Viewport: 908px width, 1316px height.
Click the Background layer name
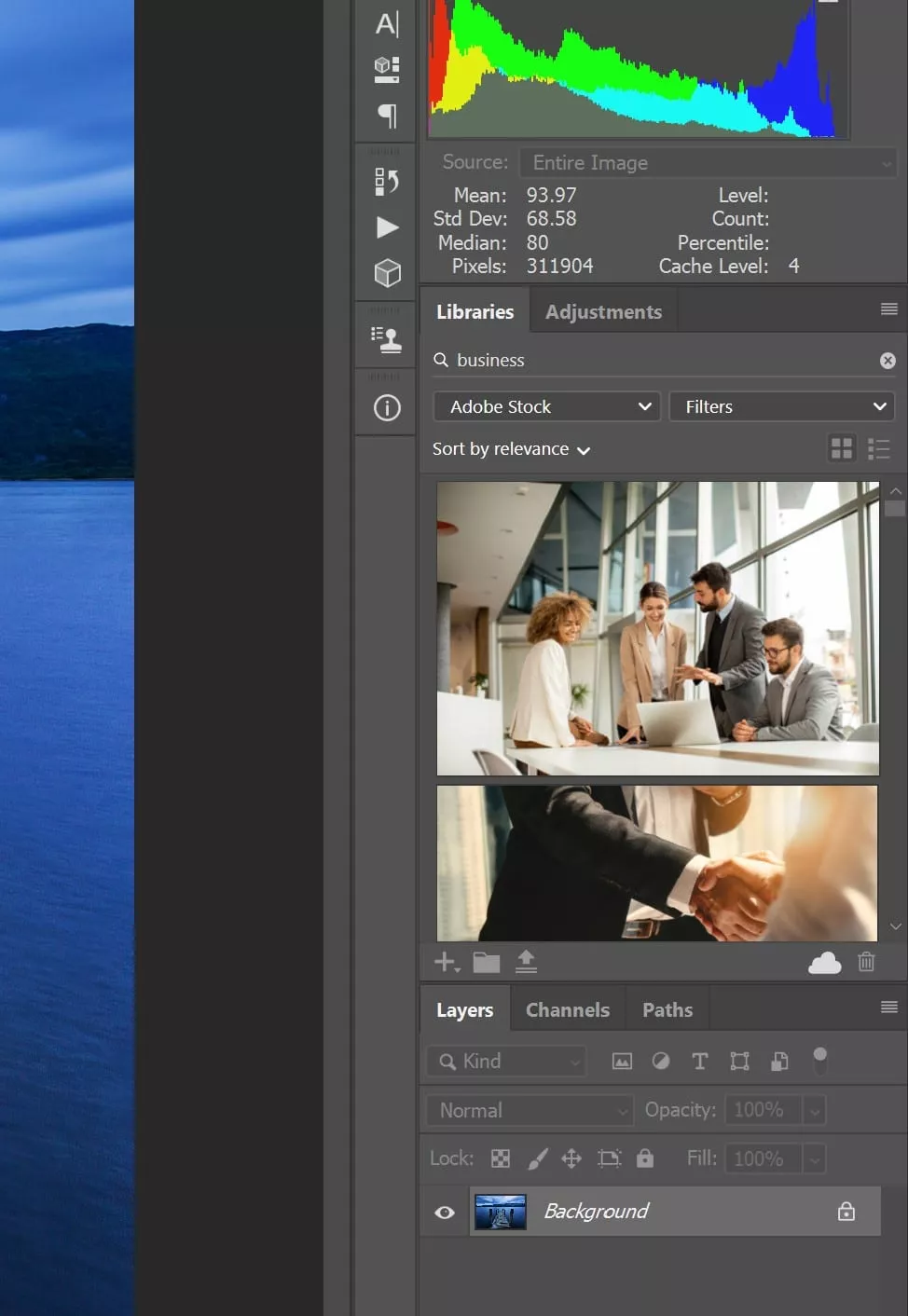tap(597, 1212)
